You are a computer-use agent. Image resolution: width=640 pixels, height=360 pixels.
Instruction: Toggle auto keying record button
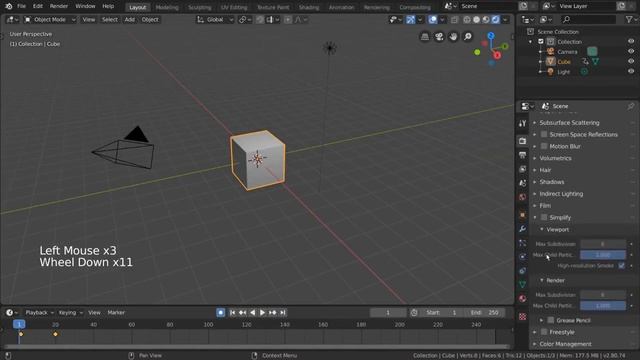[x=220, y=313]
